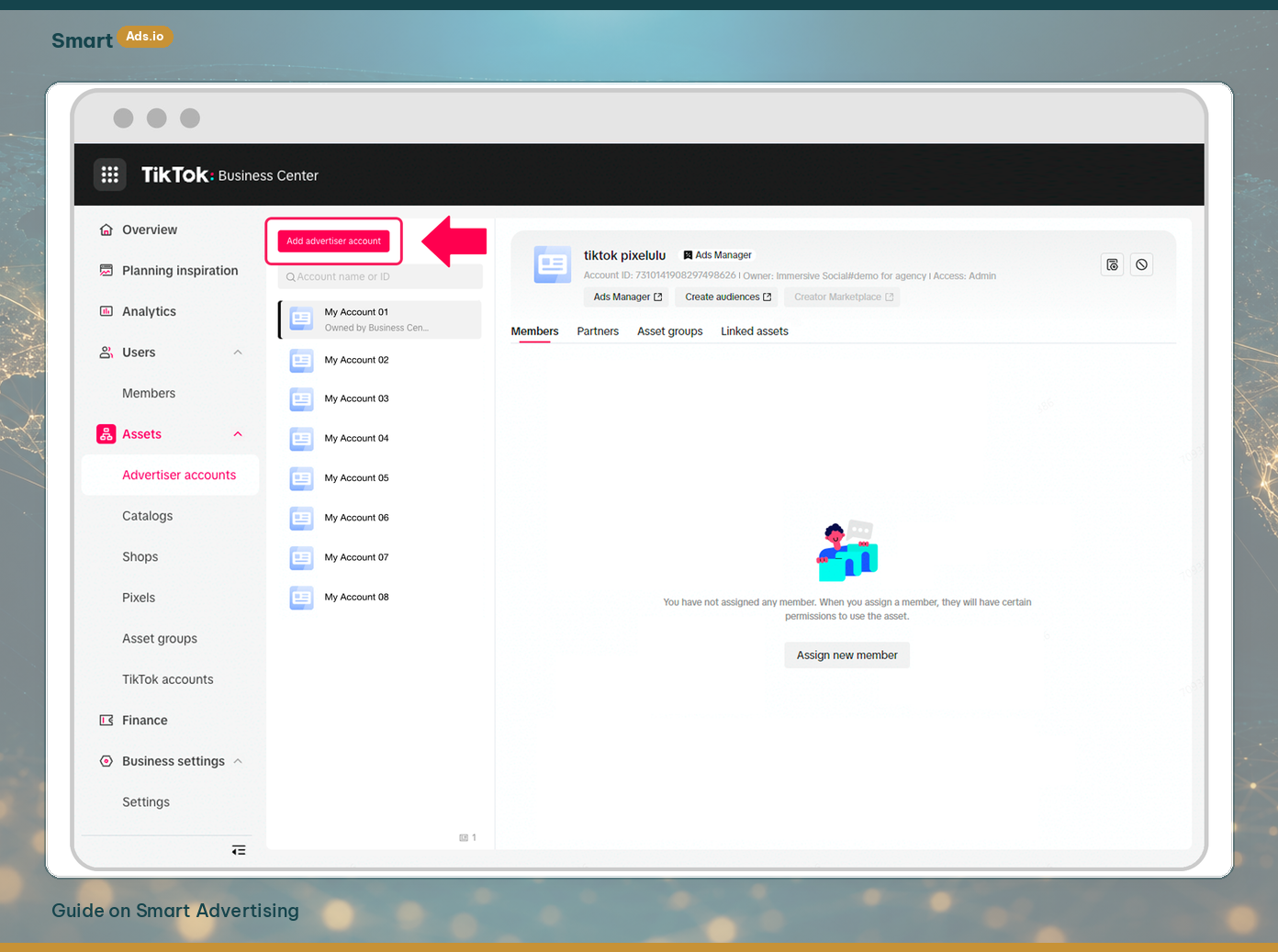1278x952 pixels.
Task: Click the Finance wallet icon
Action: coord(106,721)
